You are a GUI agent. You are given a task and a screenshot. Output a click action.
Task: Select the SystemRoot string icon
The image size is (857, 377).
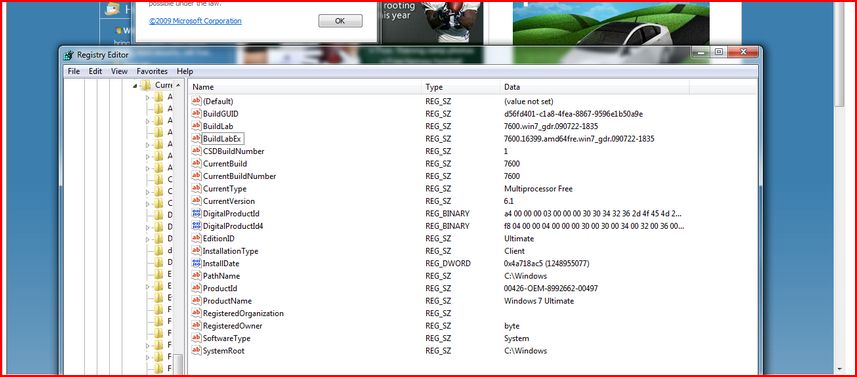[x=197, y=351]
